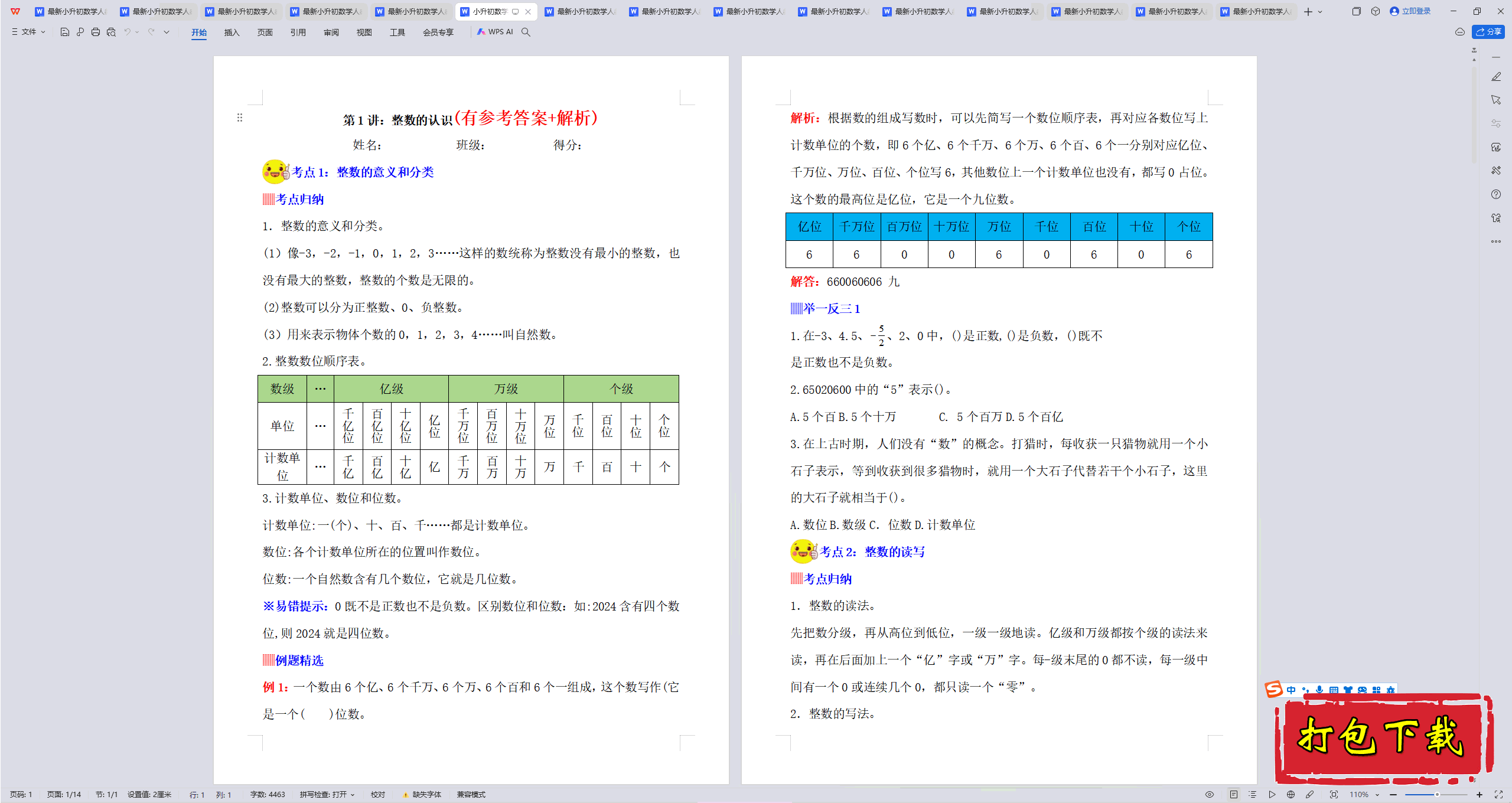
Task: Expand the quick access toolbar customize chevron
Action: pyautogui.click(x=167, y=32)
